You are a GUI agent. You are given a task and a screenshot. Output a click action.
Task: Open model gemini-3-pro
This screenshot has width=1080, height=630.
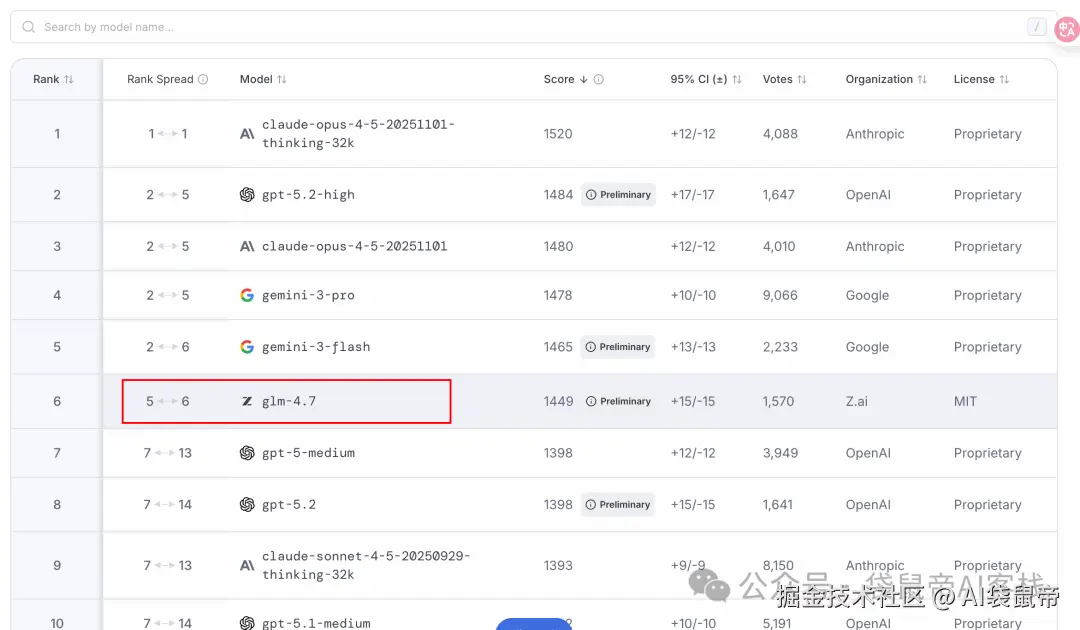pos(308,295)
